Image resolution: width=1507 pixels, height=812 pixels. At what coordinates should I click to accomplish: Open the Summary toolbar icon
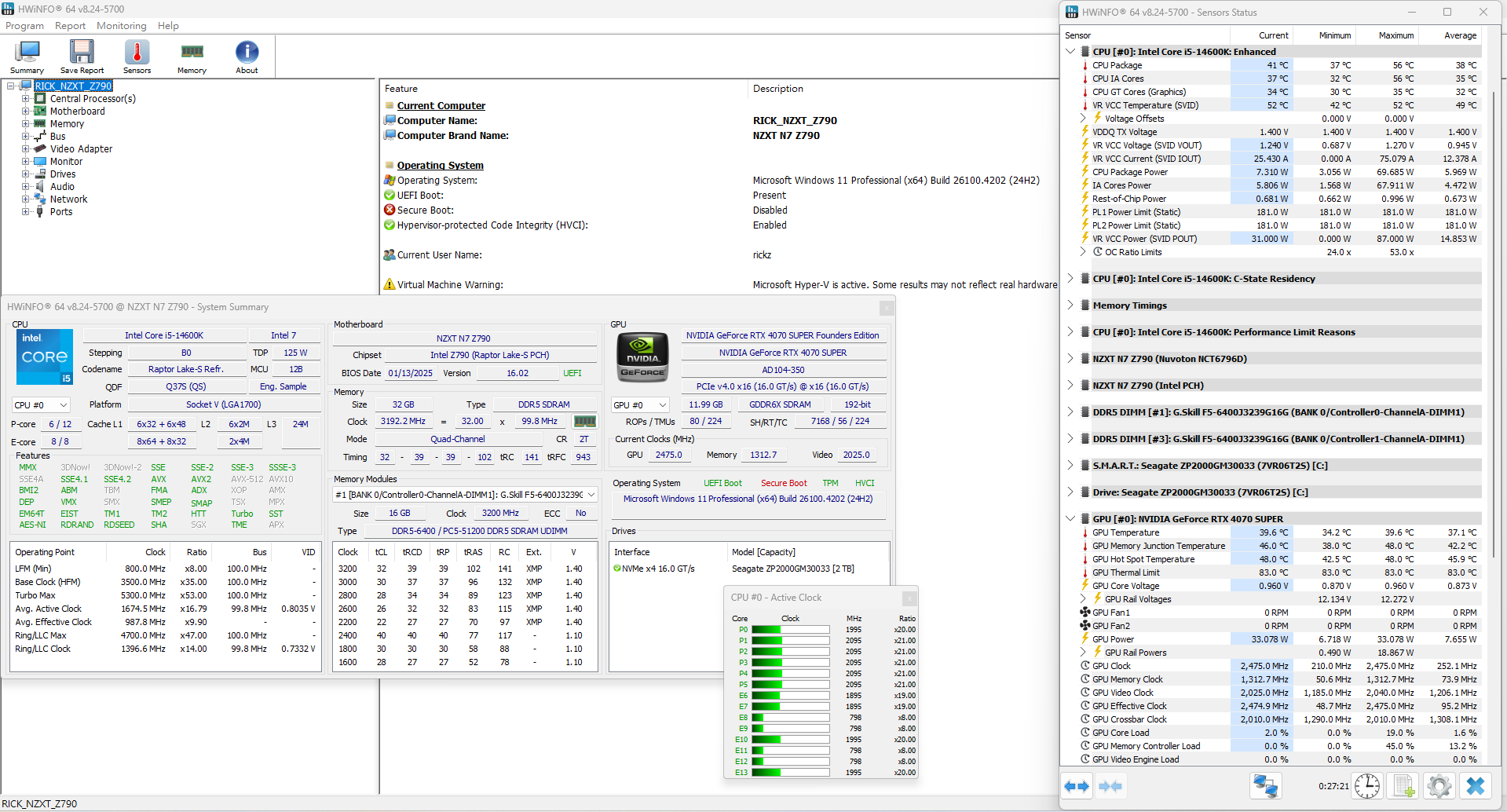click(x=27, y=57)
